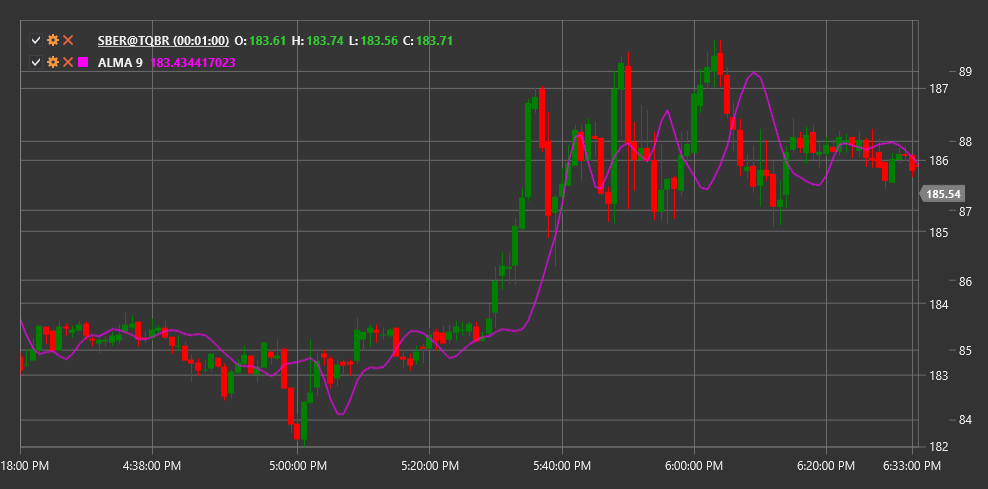
Task: Click the magenta ALMA color swatch
Action: coord(83,62)
